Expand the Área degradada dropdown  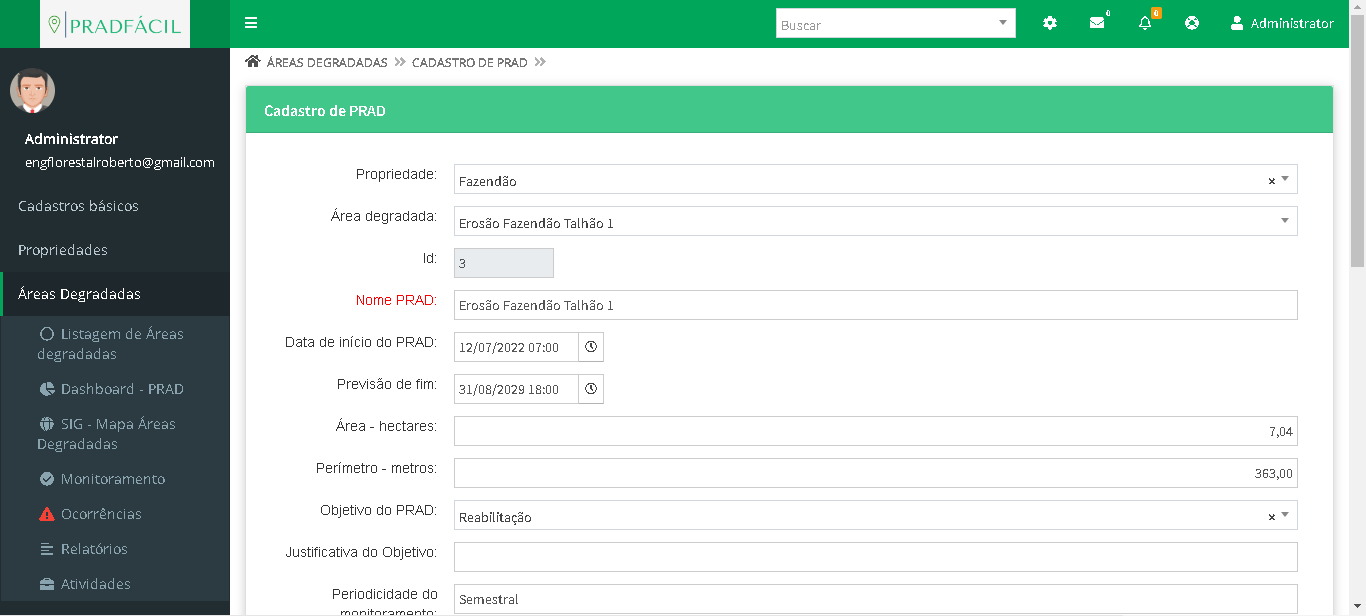point(1285,221)
